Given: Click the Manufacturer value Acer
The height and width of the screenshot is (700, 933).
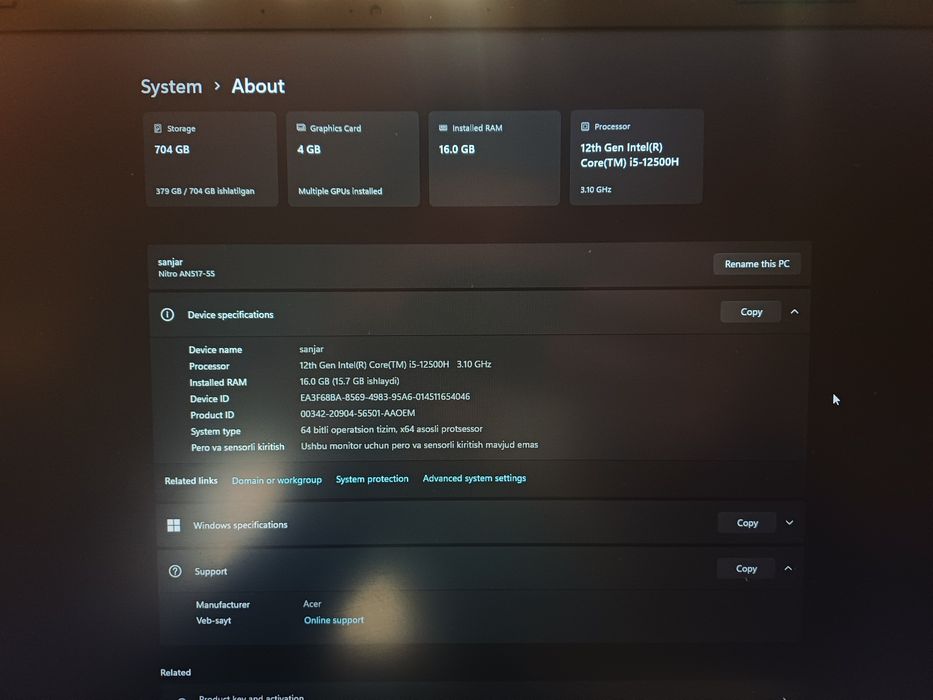Looking at the screenshot, I should (x=312, y=604).
